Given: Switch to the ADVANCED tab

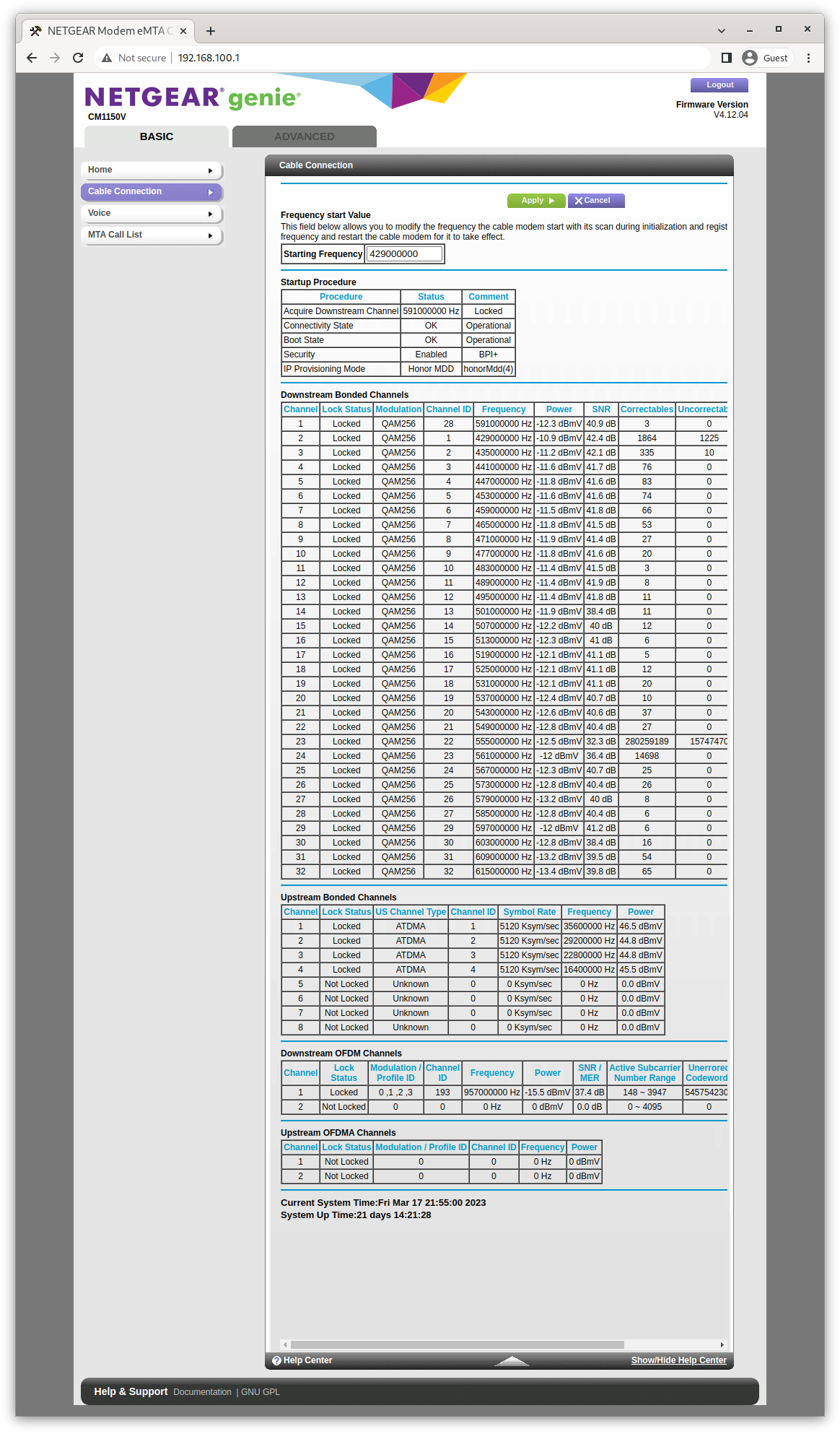Looking at the screenshot, I should (x=305, y=136).
